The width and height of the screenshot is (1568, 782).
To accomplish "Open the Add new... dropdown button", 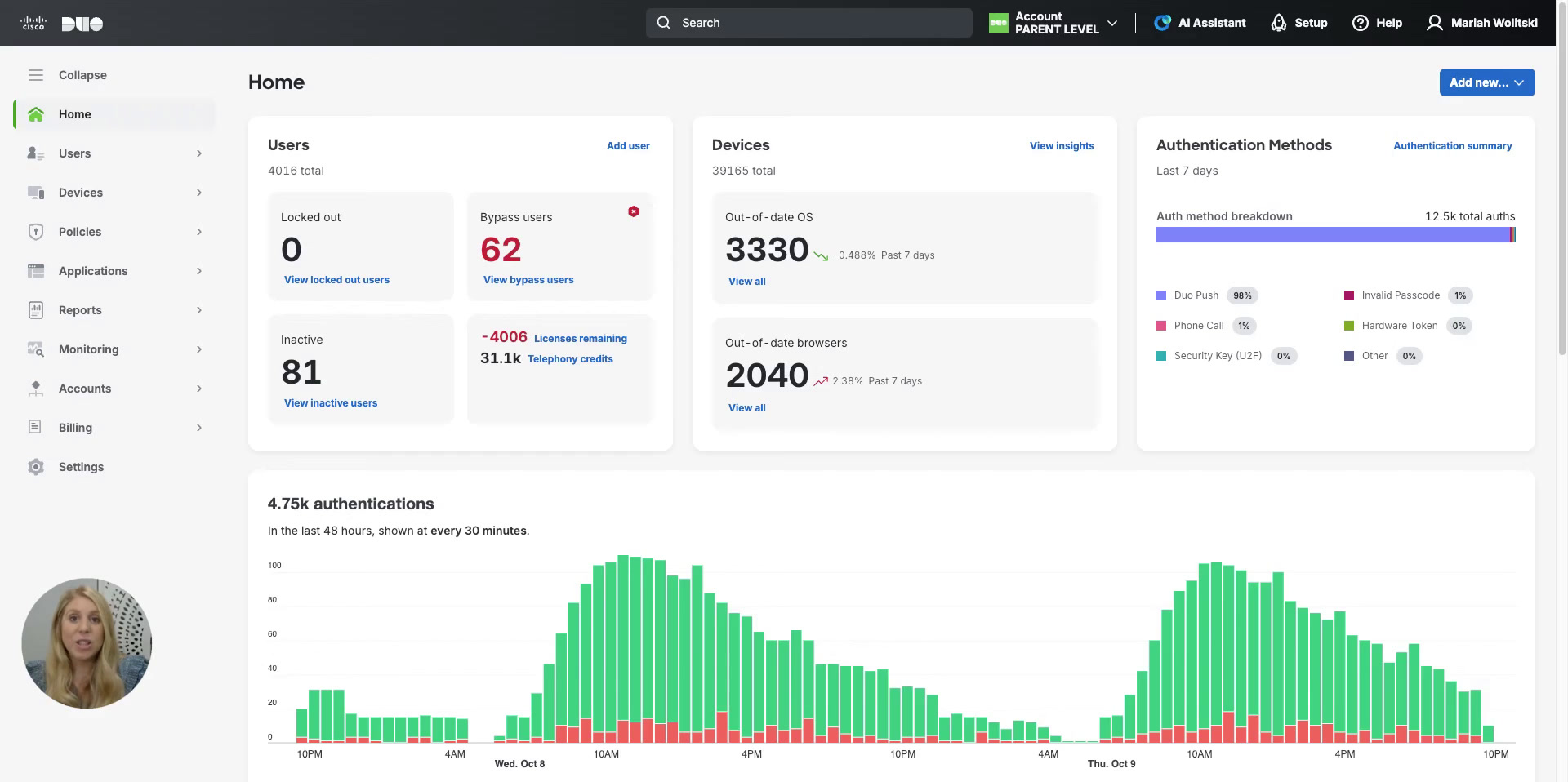I will pos(1487,82).
